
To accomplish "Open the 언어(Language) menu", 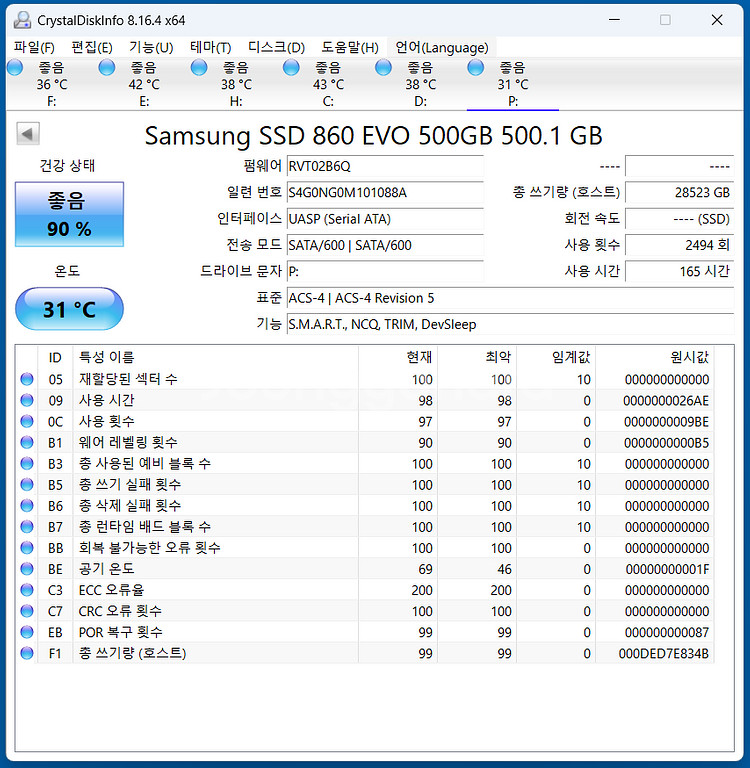I will pyautogui.click(x=441, y=47).
